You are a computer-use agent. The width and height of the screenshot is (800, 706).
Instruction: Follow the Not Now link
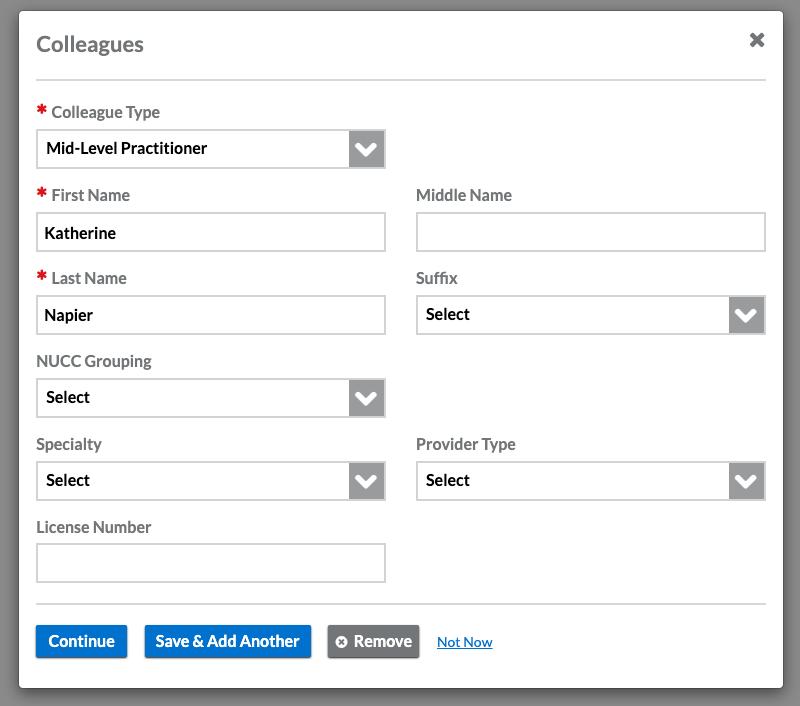[x=465, y=642]
